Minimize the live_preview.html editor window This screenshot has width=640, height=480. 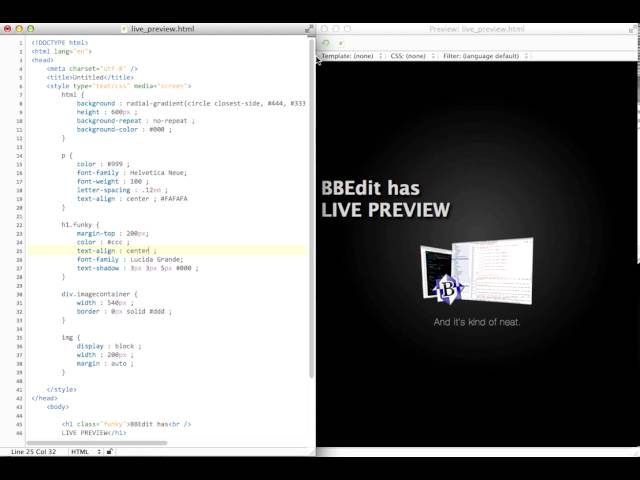coord(19,29)
